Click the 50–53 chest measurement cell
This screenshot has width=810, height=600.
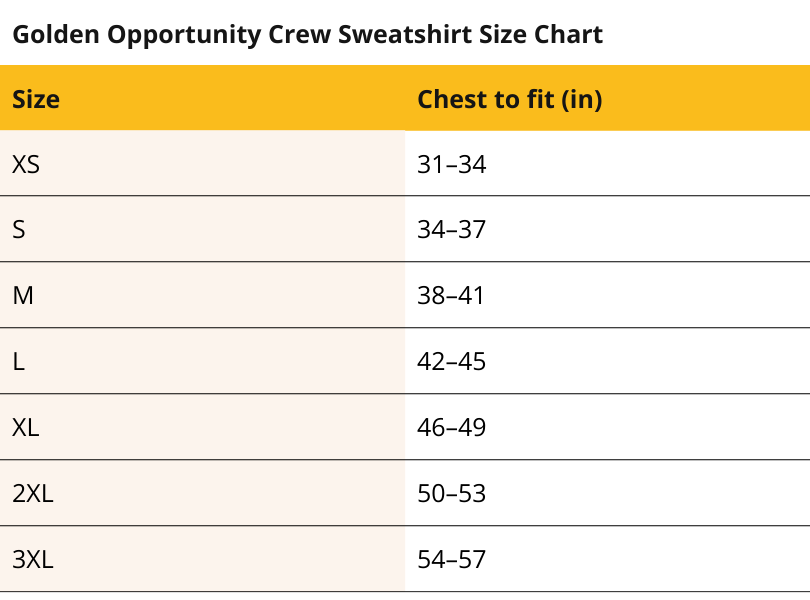click(x=451, y=494)
